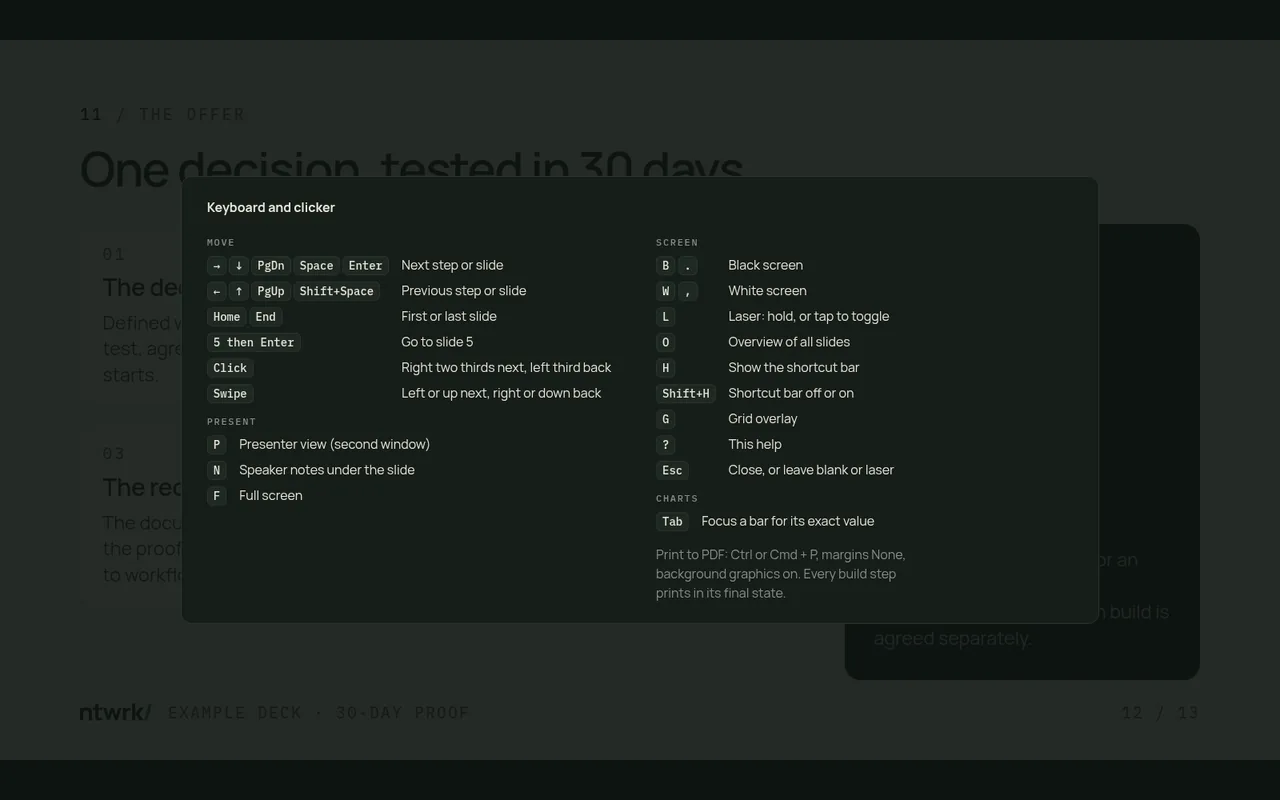Click the '12 / 13' slide counter
Image resolution: width=1280 pixels, height=800 pixels.
pyautogui.click(x=1160, y=713)
